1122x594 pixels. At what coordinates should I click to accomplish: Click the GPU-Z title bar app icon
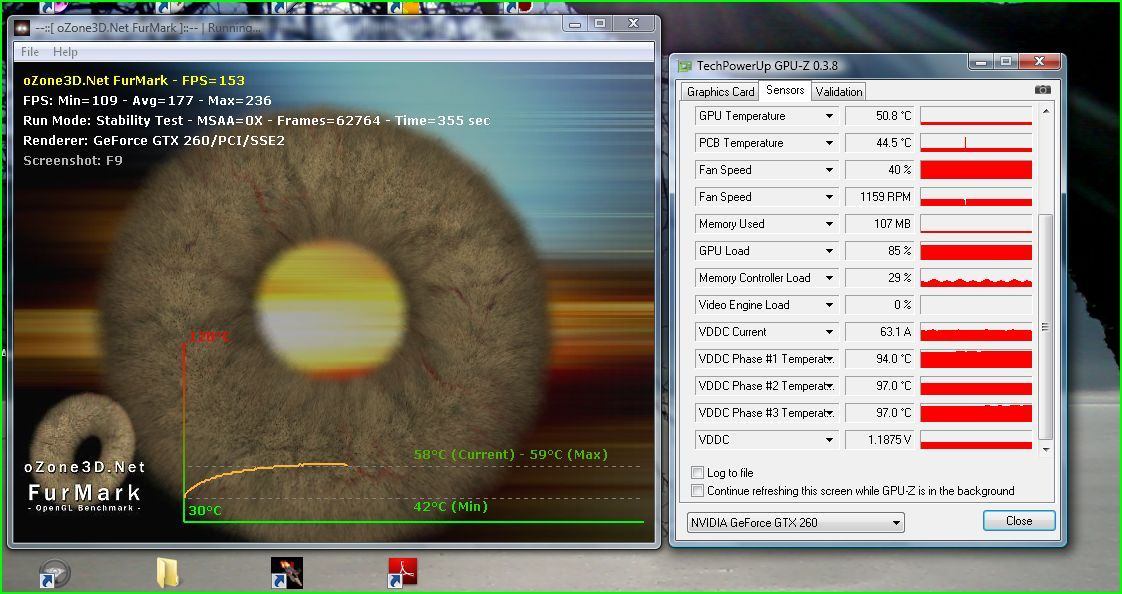pyautogui.click(x=686, y=65)
